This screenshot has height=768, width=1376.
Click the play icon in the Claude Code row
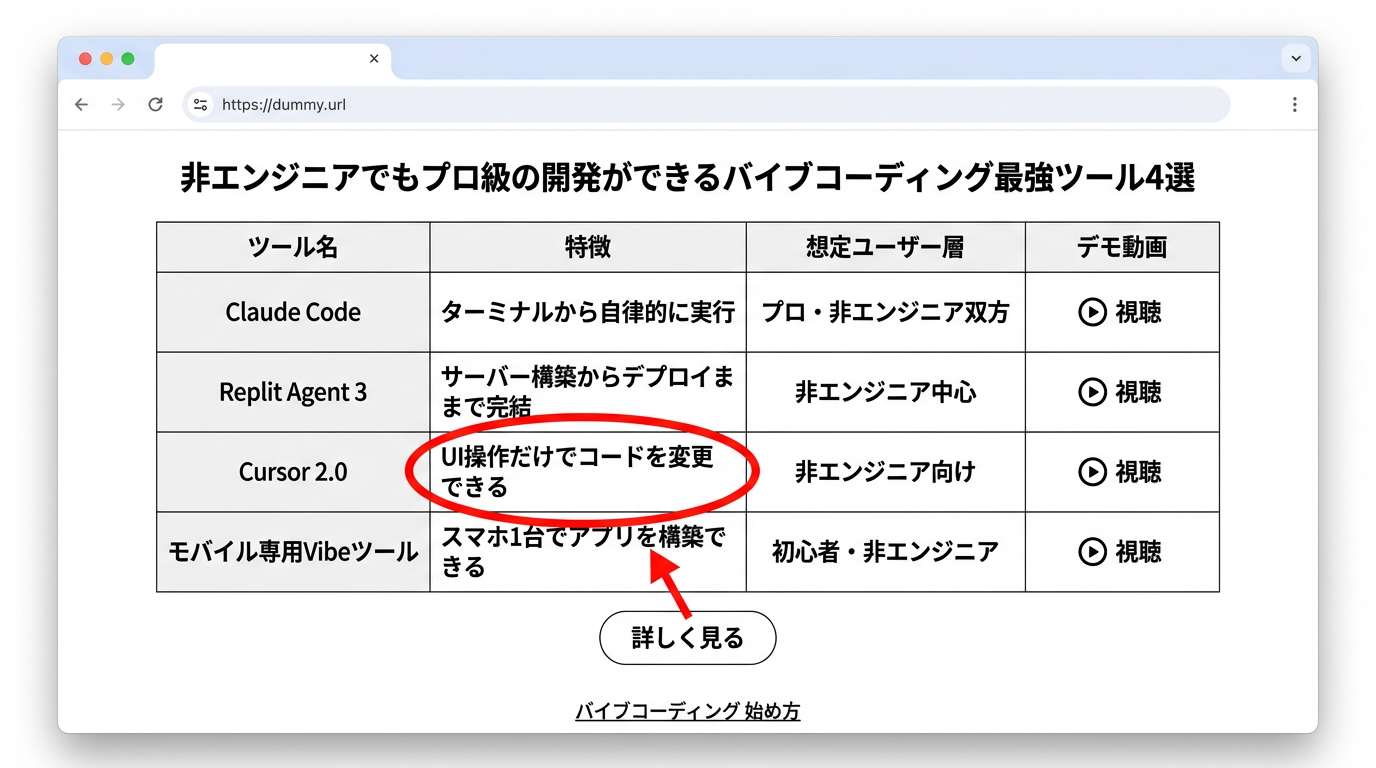(x=1091, y=312)
